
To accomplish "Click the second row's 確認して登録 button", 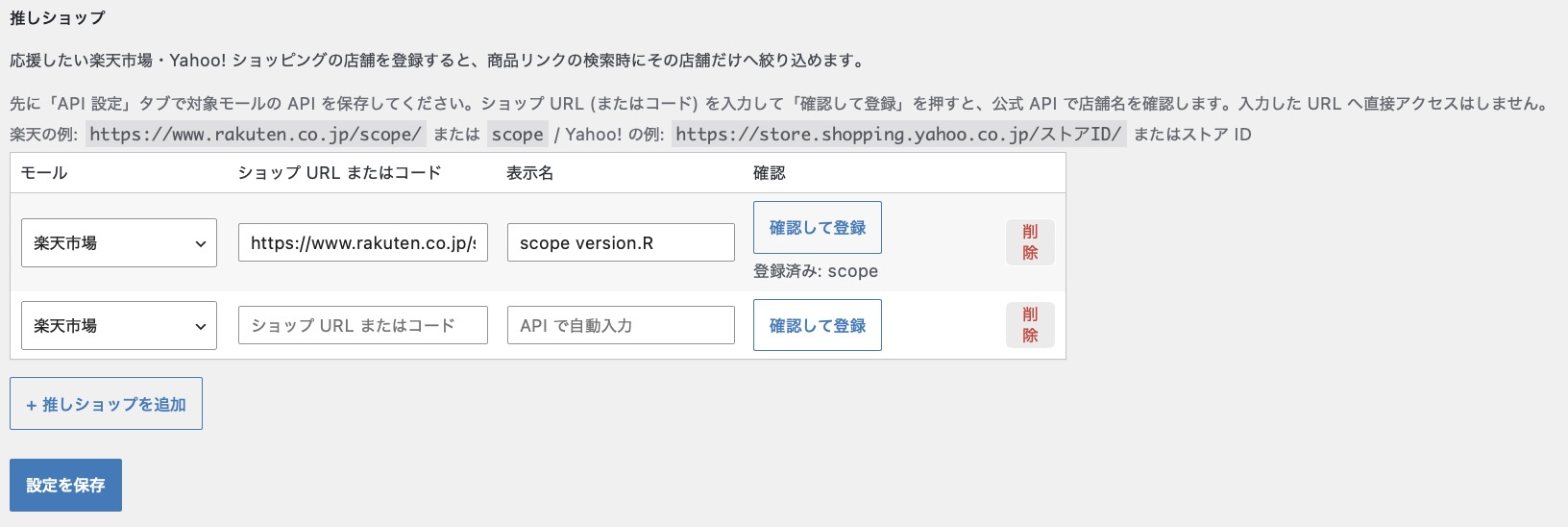I will tap(818, 325).
